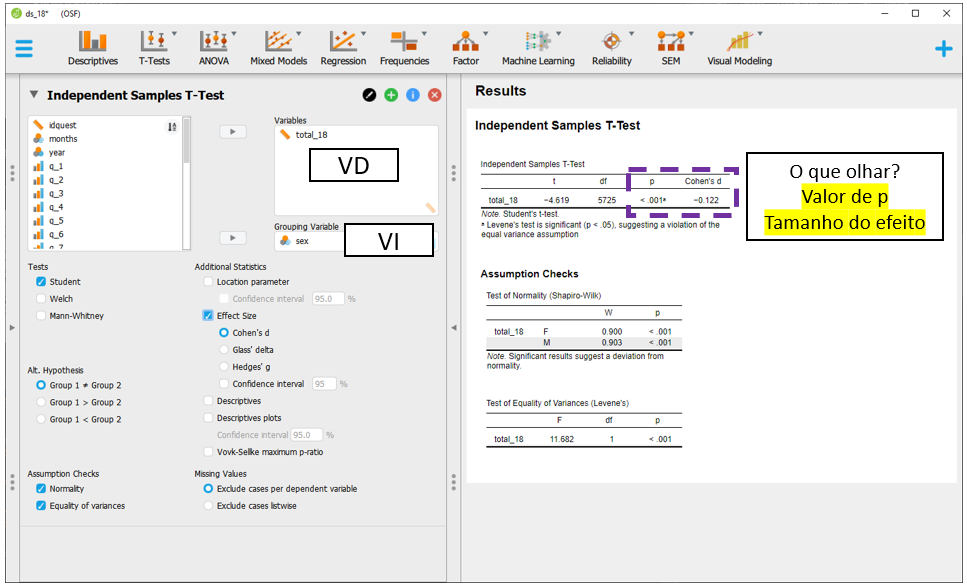Screen dimensions: 967x586
Task: Enable the Location parameter checkbox
Action: (208, 281)
